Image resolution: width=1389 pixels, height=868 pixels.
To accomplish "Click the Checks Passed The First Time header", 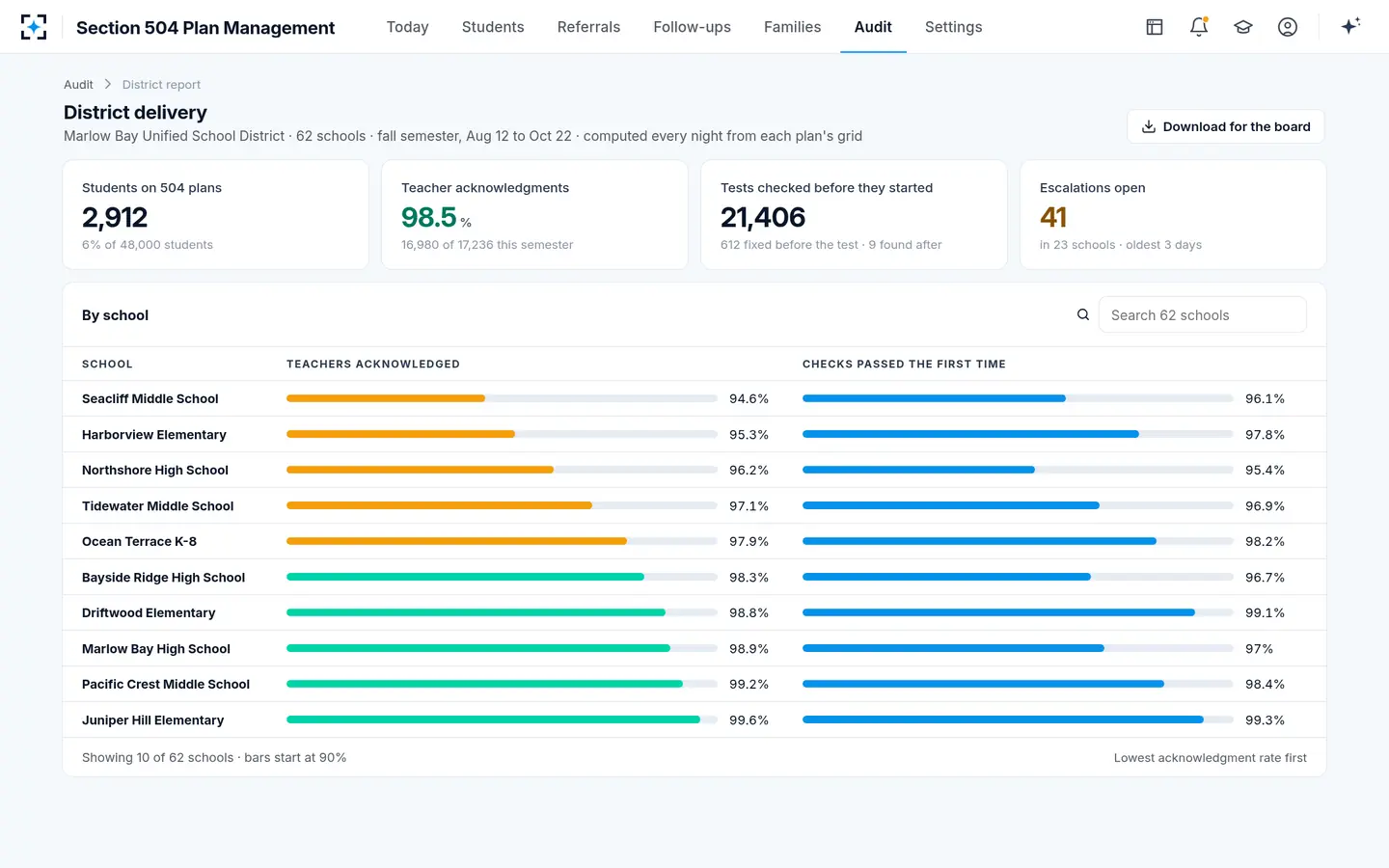I will 904,365.
